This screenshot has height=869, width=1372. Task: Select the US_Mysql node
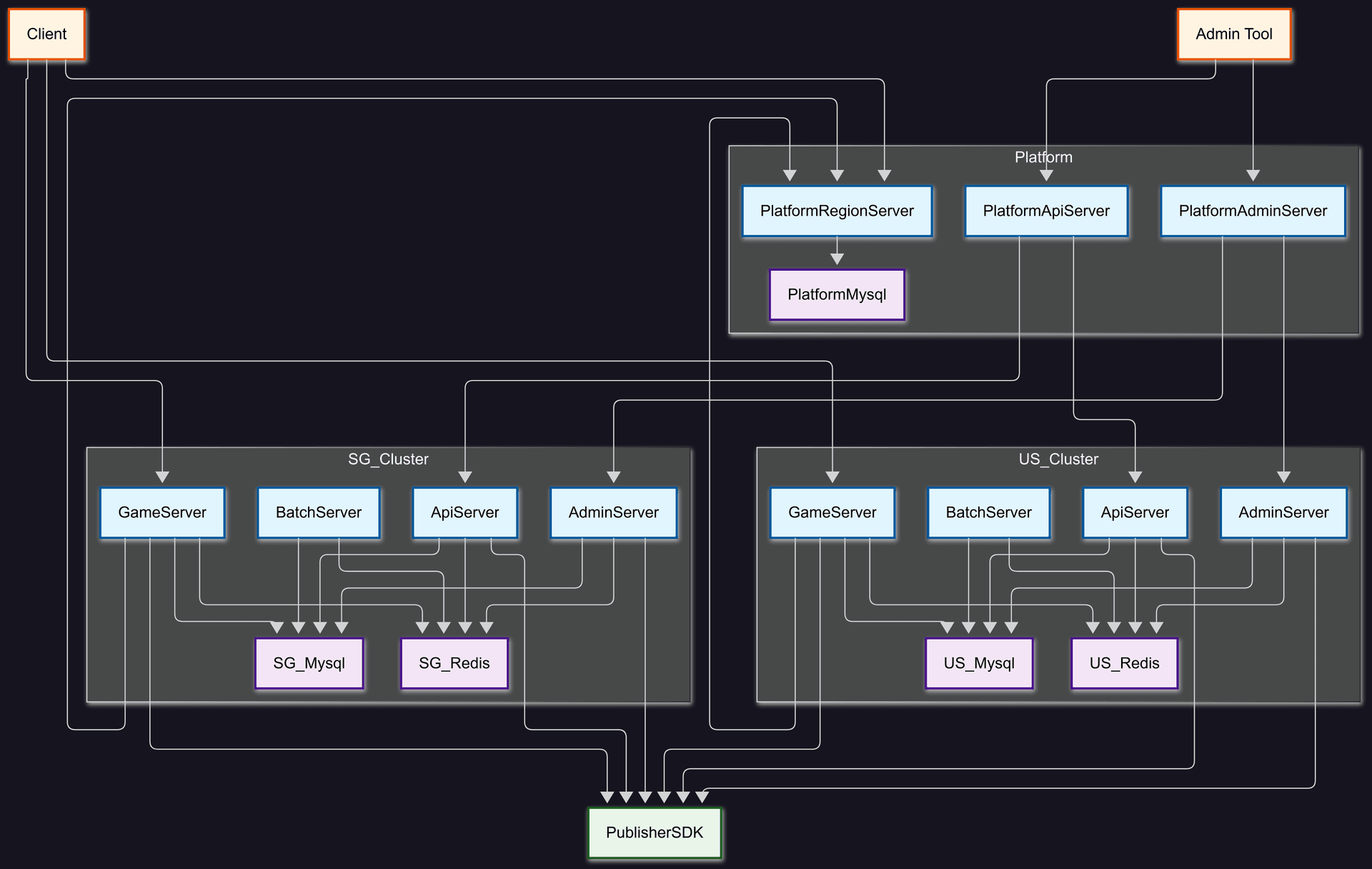tap(979, 663)
